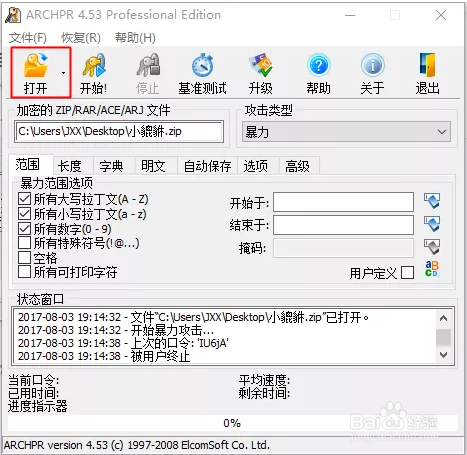
Task: Click the eraser icon beside 掩码
Action: click(432, 247)
